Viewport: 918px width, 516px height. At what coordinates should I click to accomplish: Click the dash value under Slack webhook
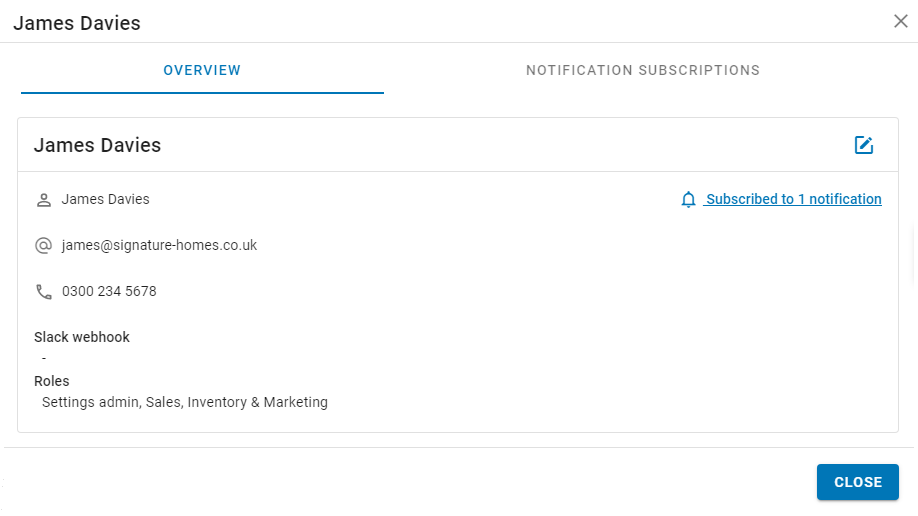point(44,358)
